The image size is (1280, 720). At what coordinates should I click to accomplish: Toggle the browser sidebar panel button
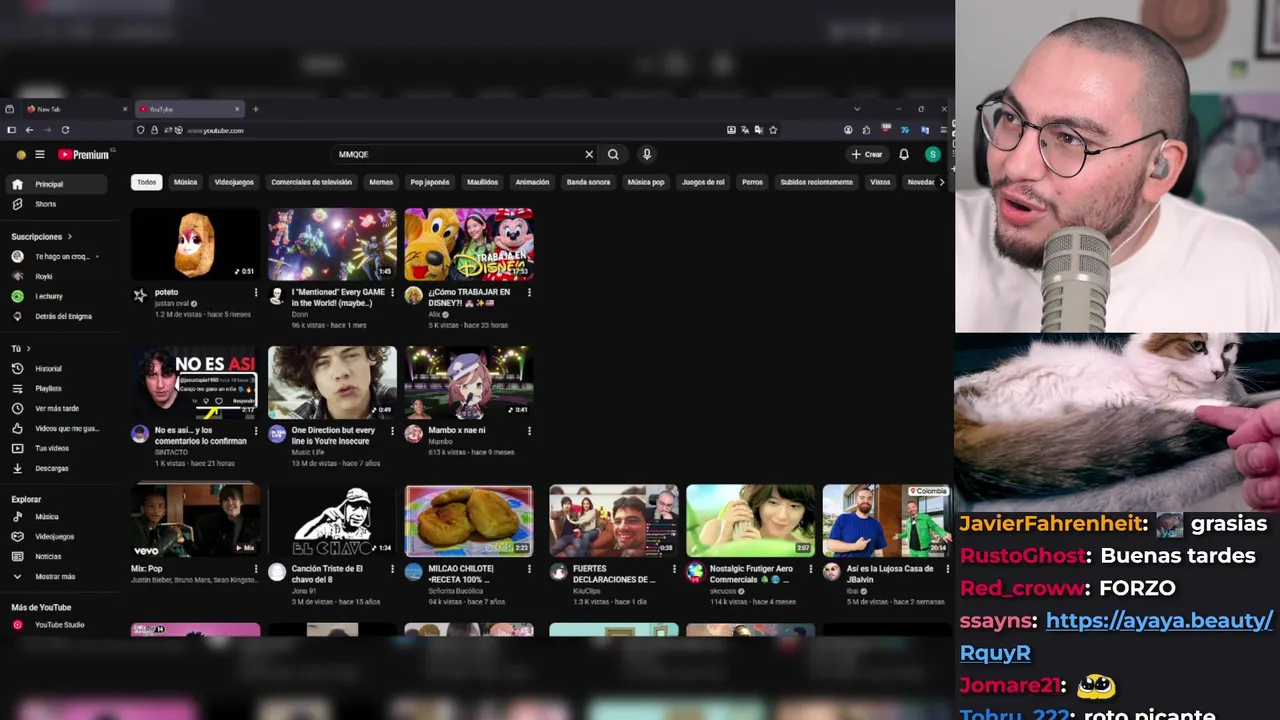(11, 130)
